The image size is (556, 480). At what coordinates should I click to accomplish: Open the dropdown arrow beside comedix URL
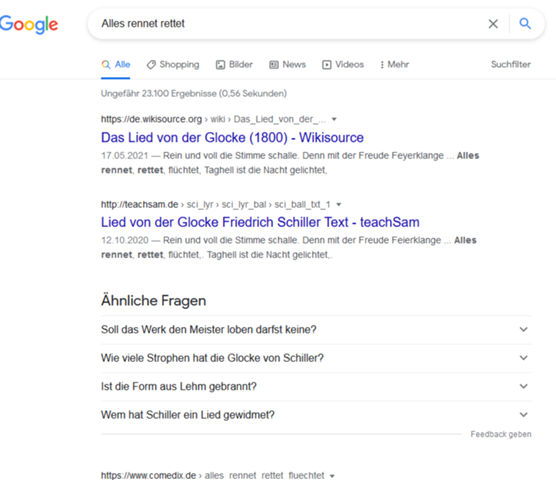click(x=332, y=476)
